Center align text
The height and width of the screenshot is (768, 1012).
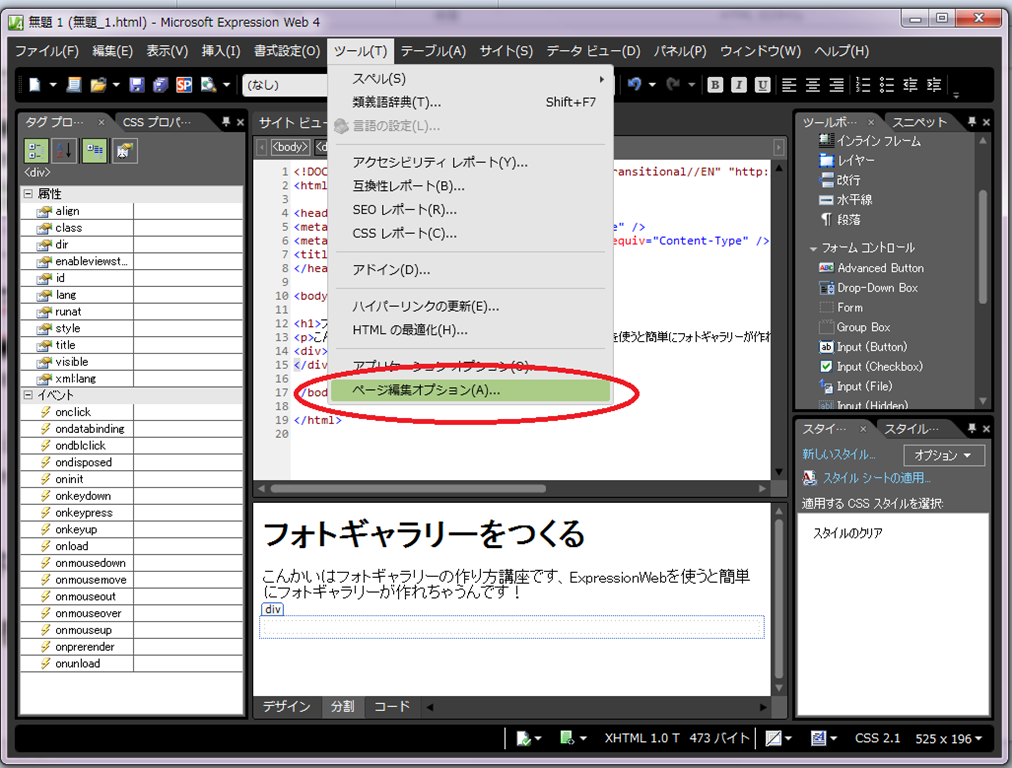[x=813, y=85]
